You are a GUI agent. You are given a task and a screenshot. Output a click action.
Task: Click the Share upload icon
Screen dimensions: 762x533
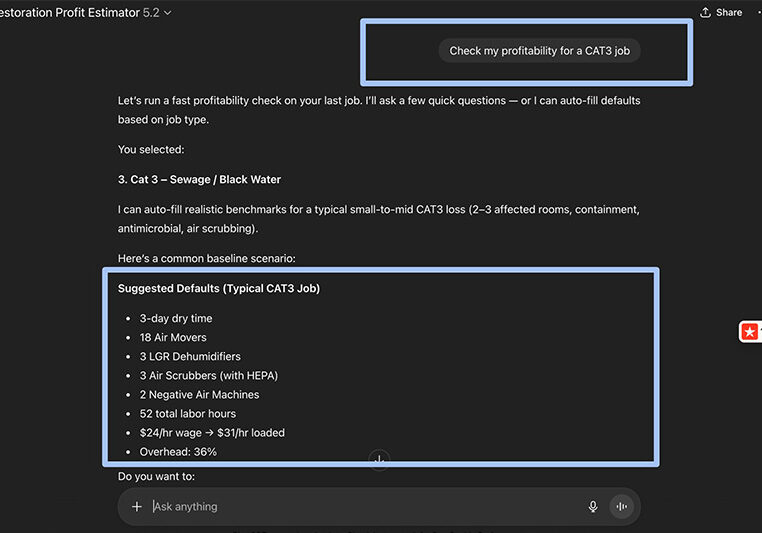pos(706,12)
